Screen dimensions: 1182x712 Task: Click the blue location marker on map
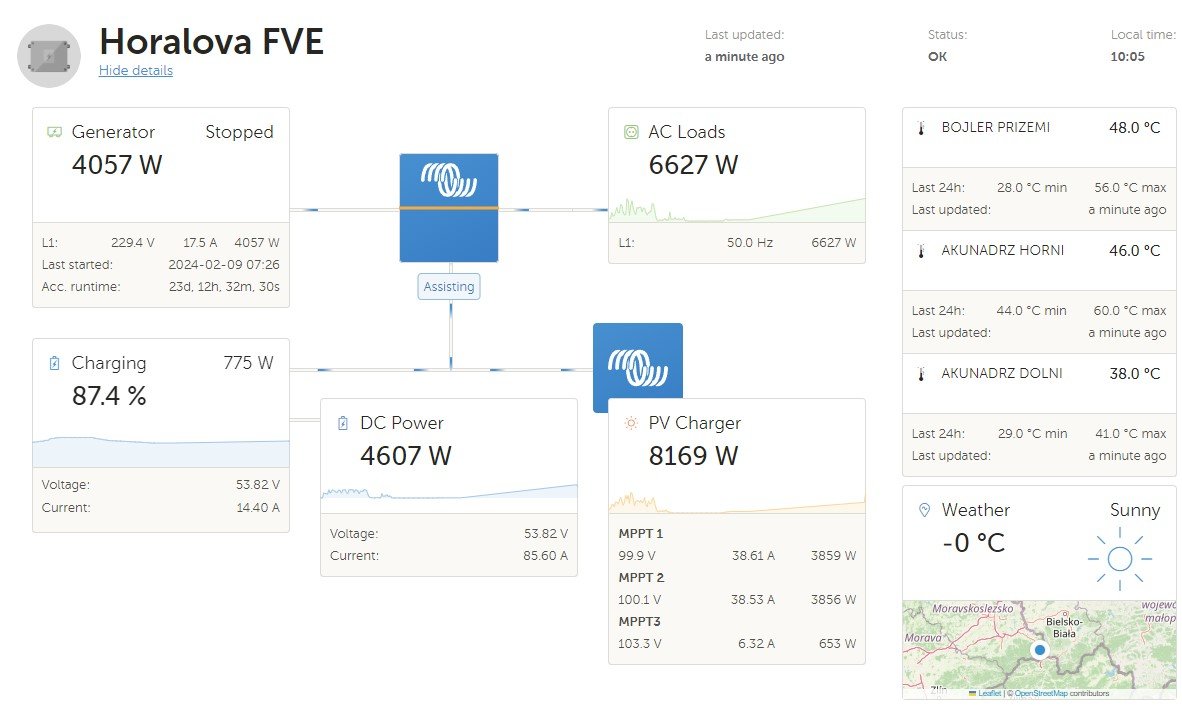1040,650
